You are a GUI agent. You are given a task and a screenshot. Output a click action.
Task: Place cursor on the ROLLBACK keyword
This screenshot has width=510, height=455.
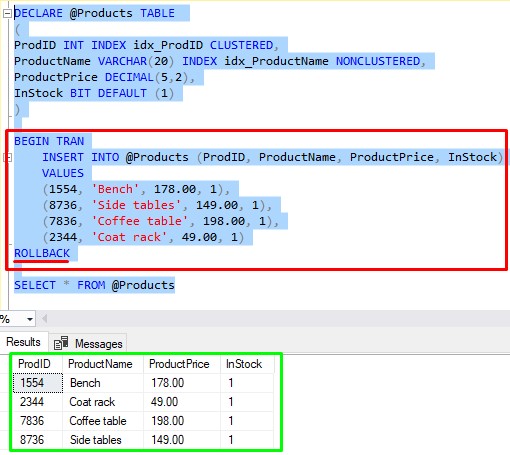pos(42,253)
